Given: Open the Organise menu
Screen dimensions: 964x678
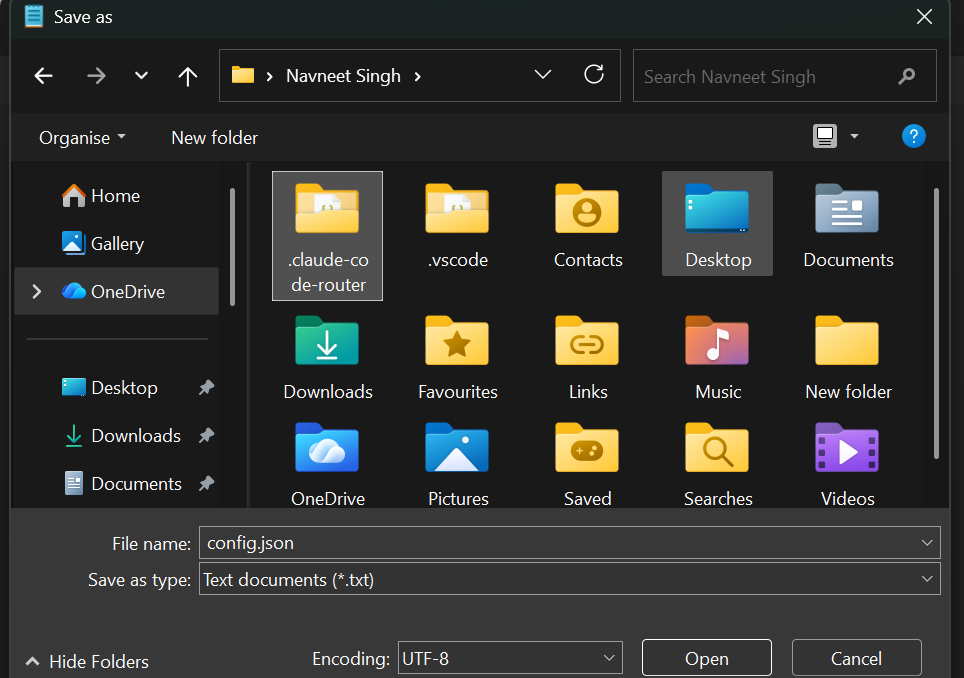Looking at the screenshot, I should pyautogui.click(x=82, y=138).
